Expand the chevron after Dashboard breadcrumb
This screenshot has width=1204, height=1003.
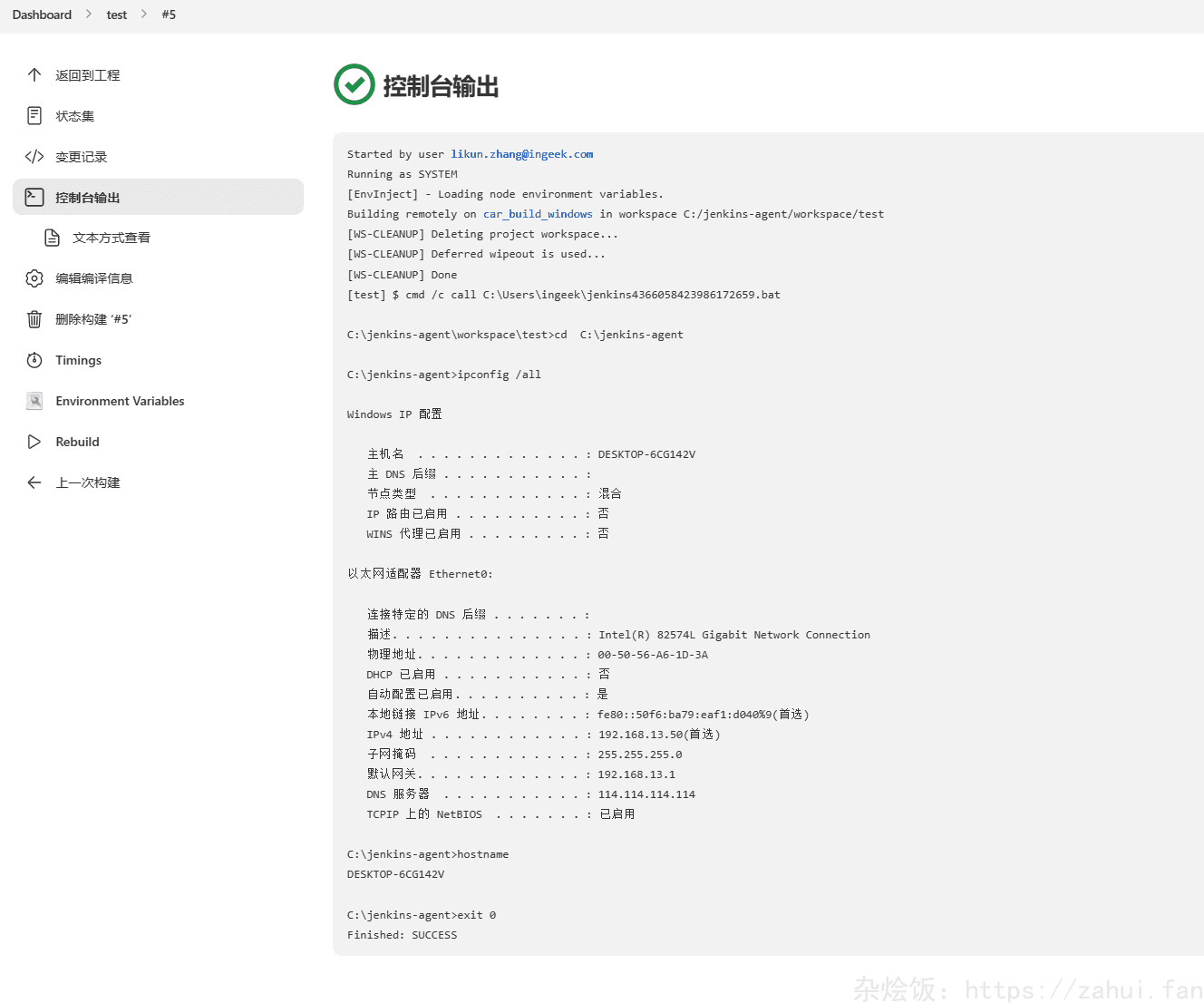point(89,15)
